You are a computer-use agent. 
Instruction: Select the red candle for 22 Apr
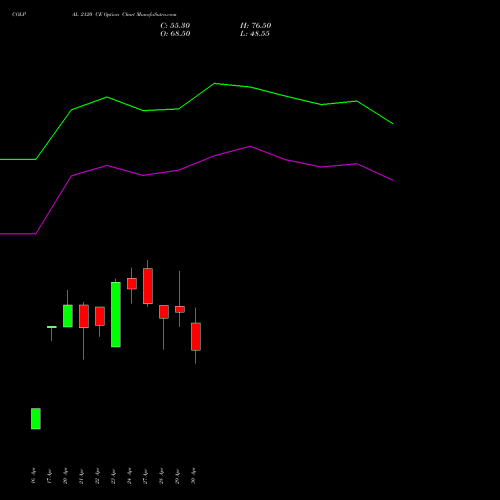pos(100,316)
